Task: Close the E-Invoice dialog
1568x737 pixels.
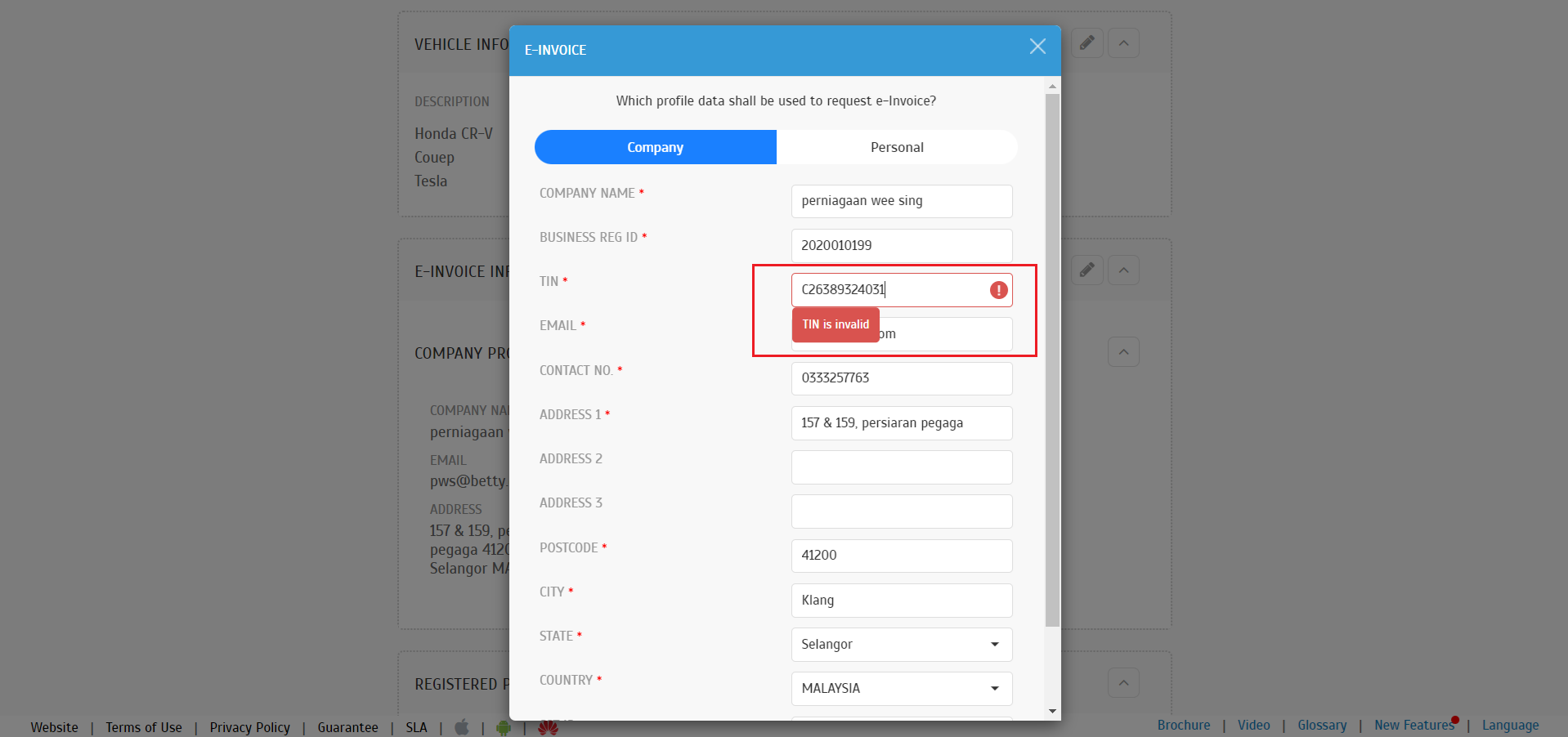Action: [x=1037, y=47]
